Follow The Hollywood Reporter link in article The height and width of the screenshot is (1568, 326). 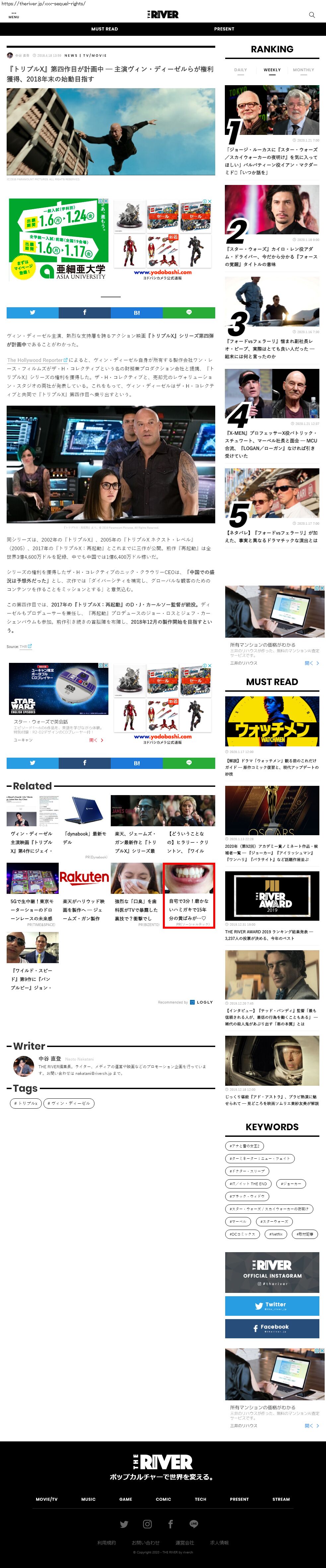tap(35, 360)
